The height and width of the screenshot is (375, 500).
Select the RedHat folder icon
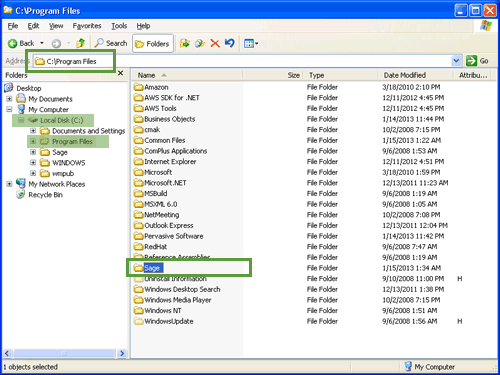138,247
